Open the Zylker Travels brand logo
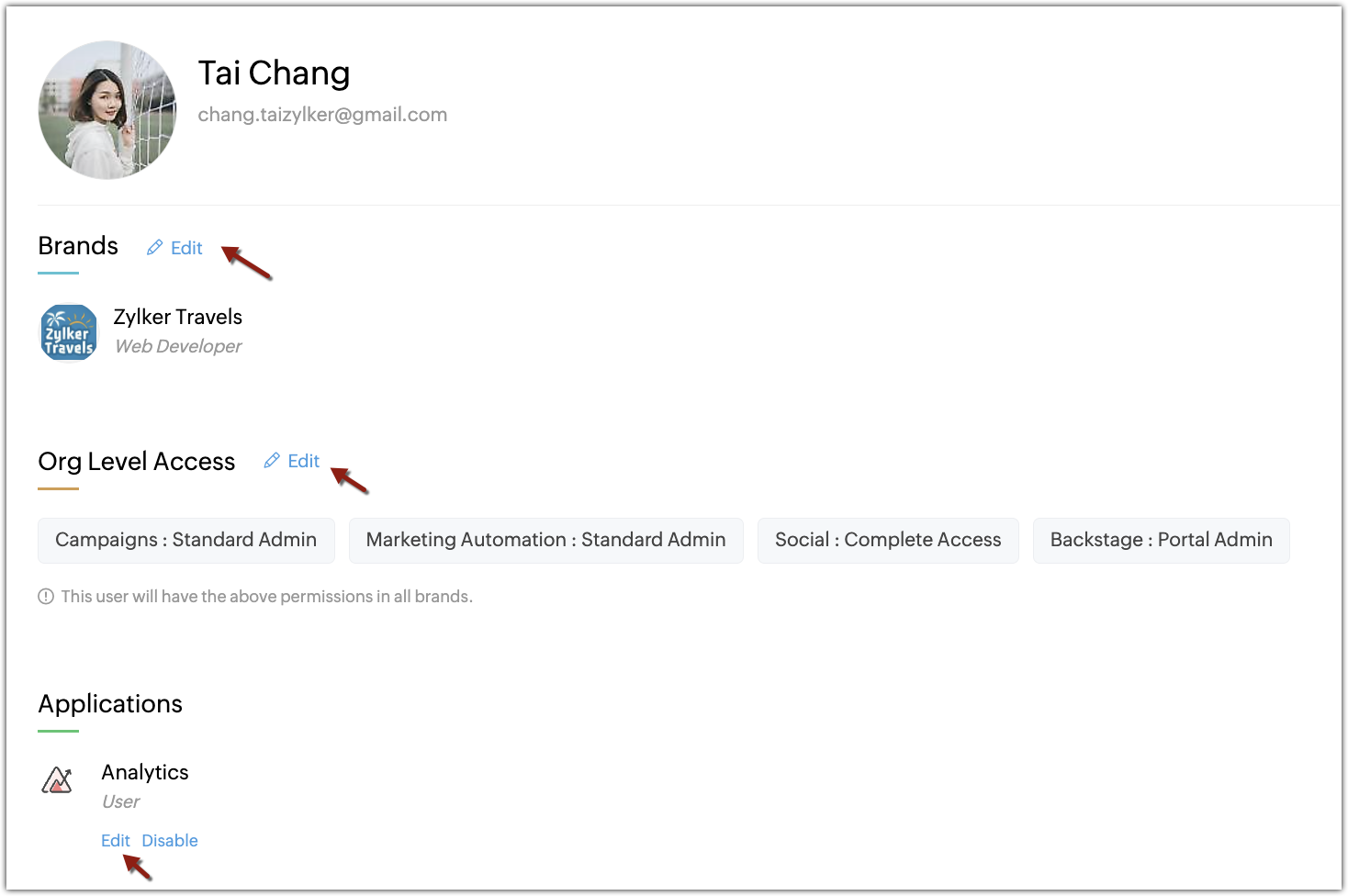Image resolution: width=1348 pixels, height=896 pixels. tap(69, 332)
